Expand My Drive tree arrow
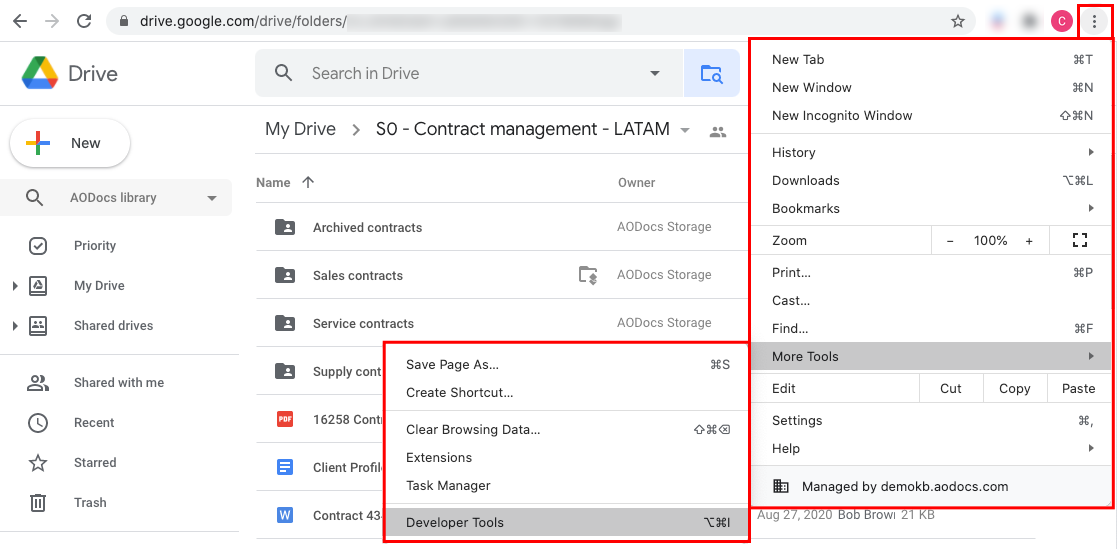1118x549 pixels. (x=15, y=286)
